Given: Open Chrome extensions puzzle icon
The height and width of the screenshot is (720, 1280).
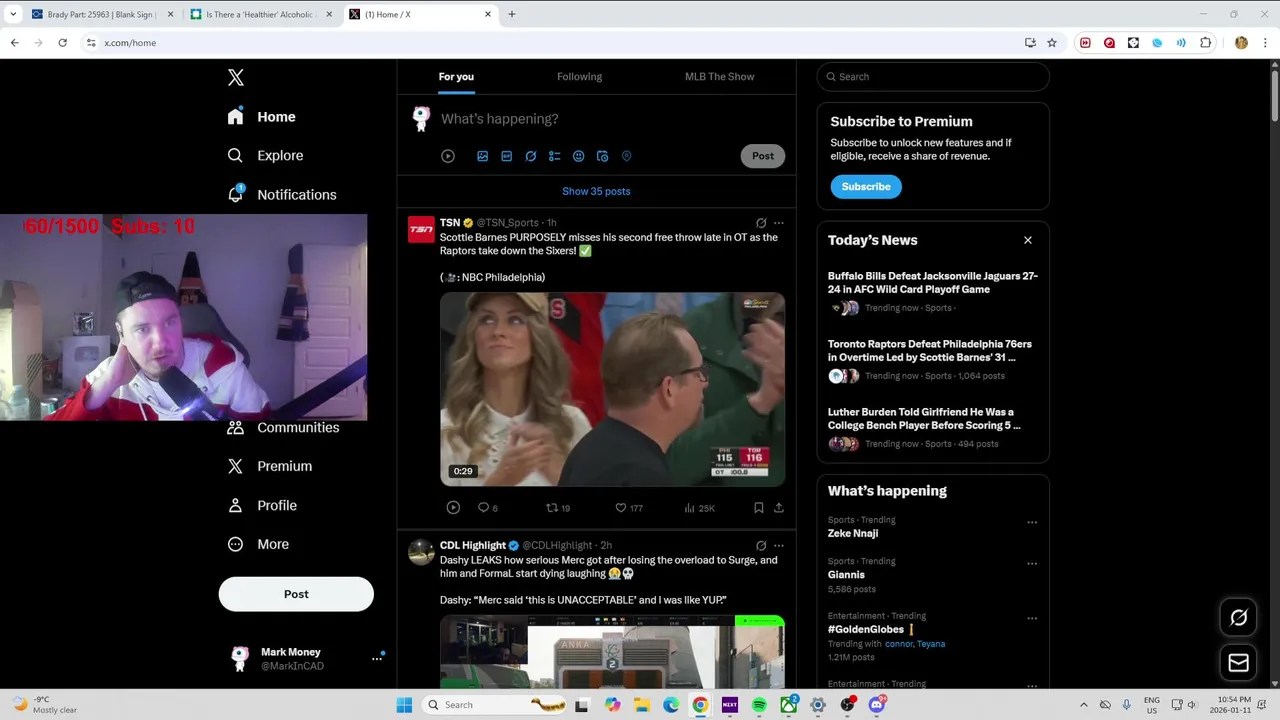Looking at the screenshot, I should [1205, 43].
